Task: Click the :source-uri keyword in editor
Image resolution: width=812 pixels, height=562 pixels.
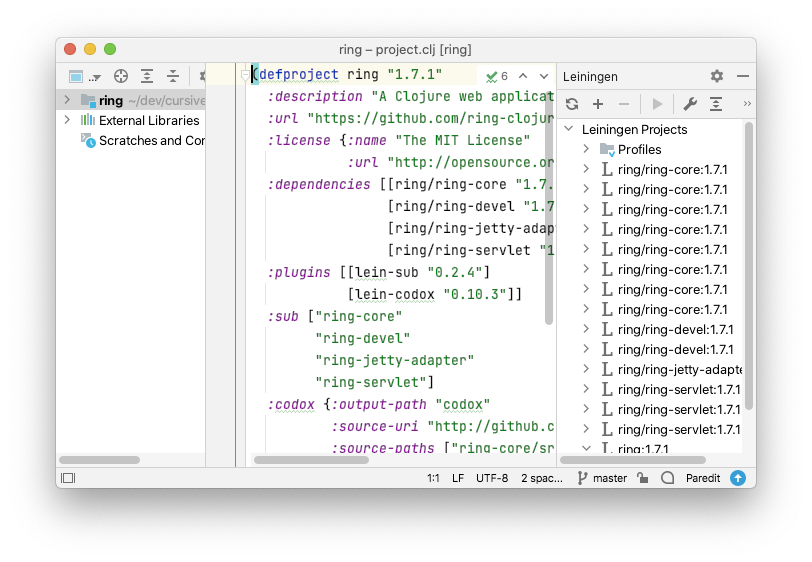Action: 375,426
